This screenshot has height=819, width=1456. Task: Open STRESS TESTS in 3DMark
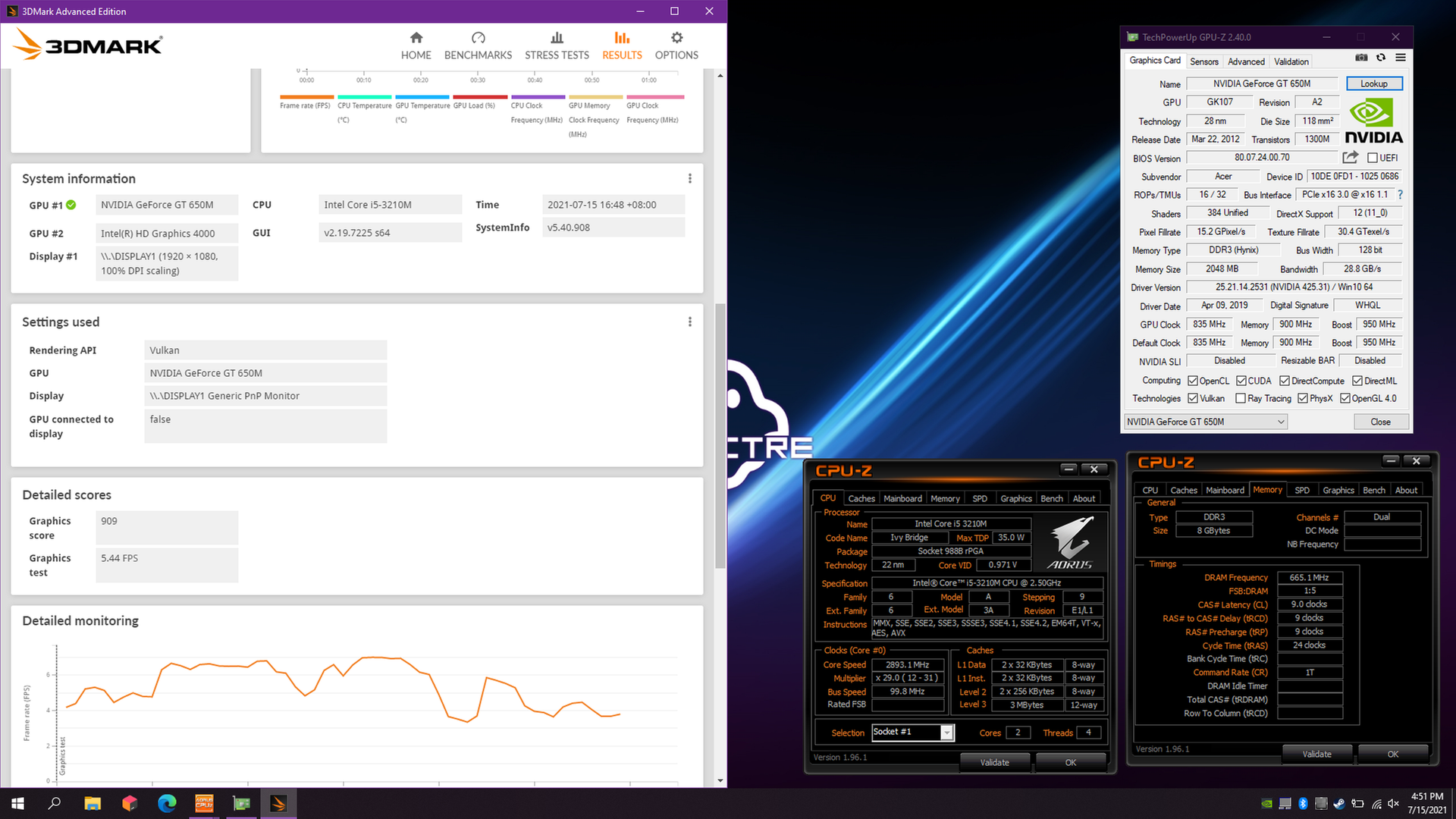click(x=557, y=45)
